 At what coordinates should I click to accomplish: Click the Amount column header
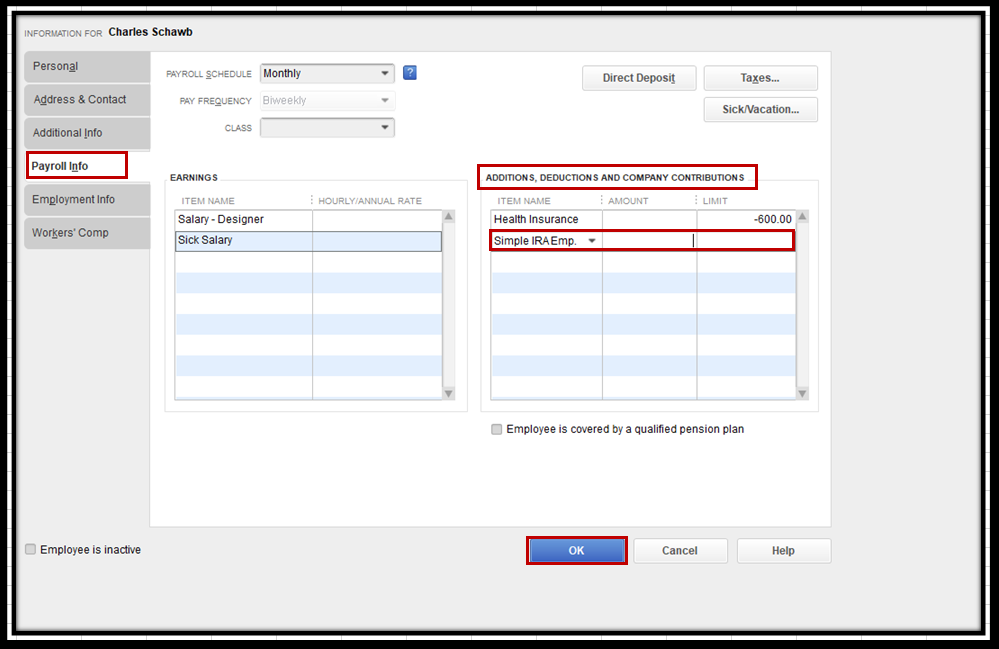click(x=628, y=201)
